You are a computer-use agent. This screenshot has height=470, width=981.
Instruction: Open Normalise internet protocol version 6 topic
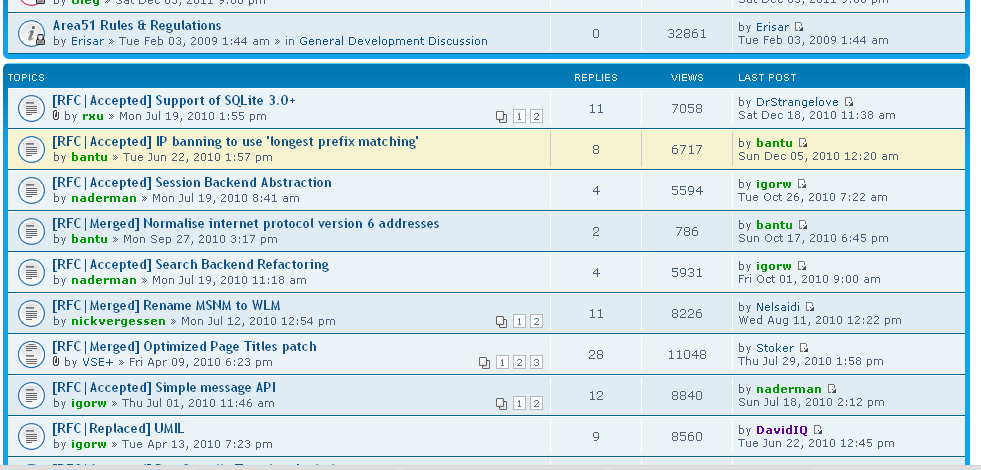click(x=246, y=224)
